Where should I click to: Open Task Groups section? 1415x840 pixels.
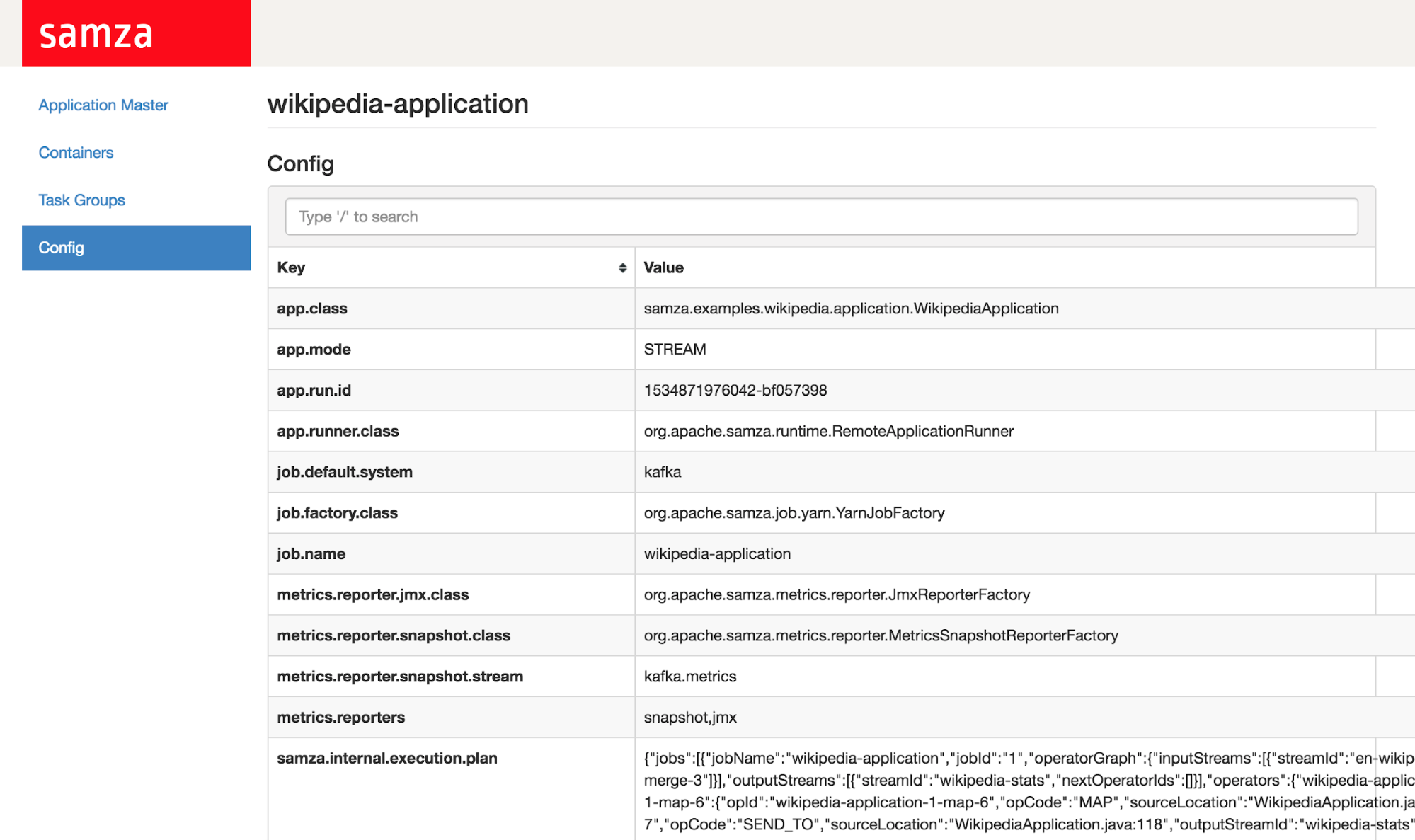pyautogui.click(x=81, y=200)
